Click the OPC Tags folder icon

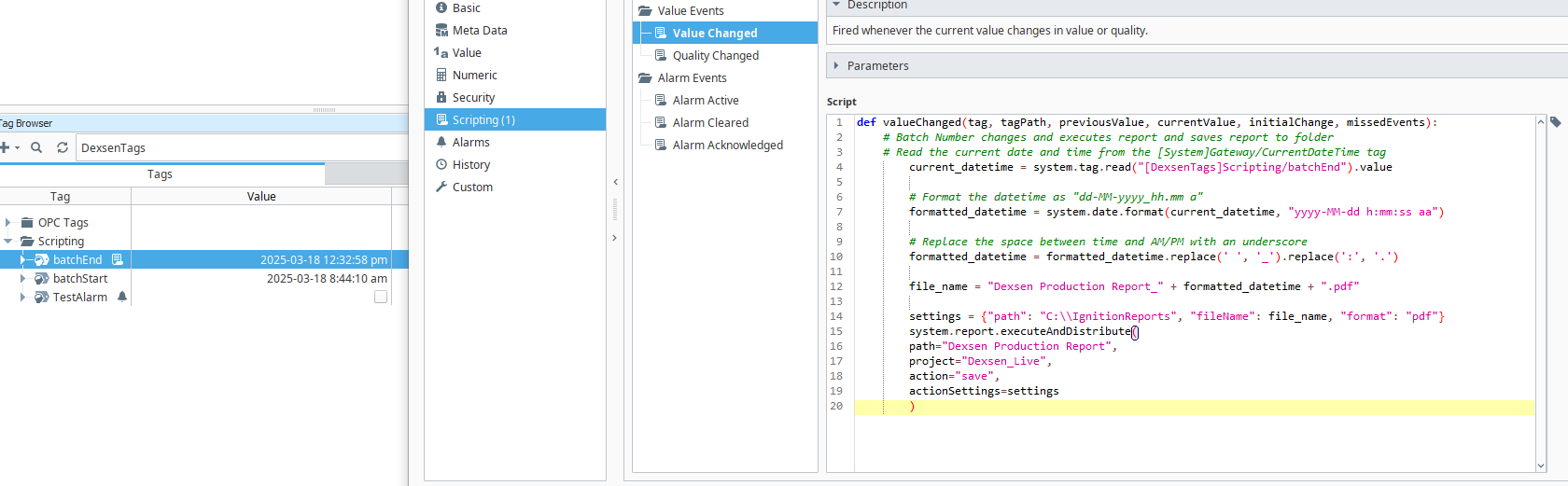pyautogui.click(x=27, y=223)
